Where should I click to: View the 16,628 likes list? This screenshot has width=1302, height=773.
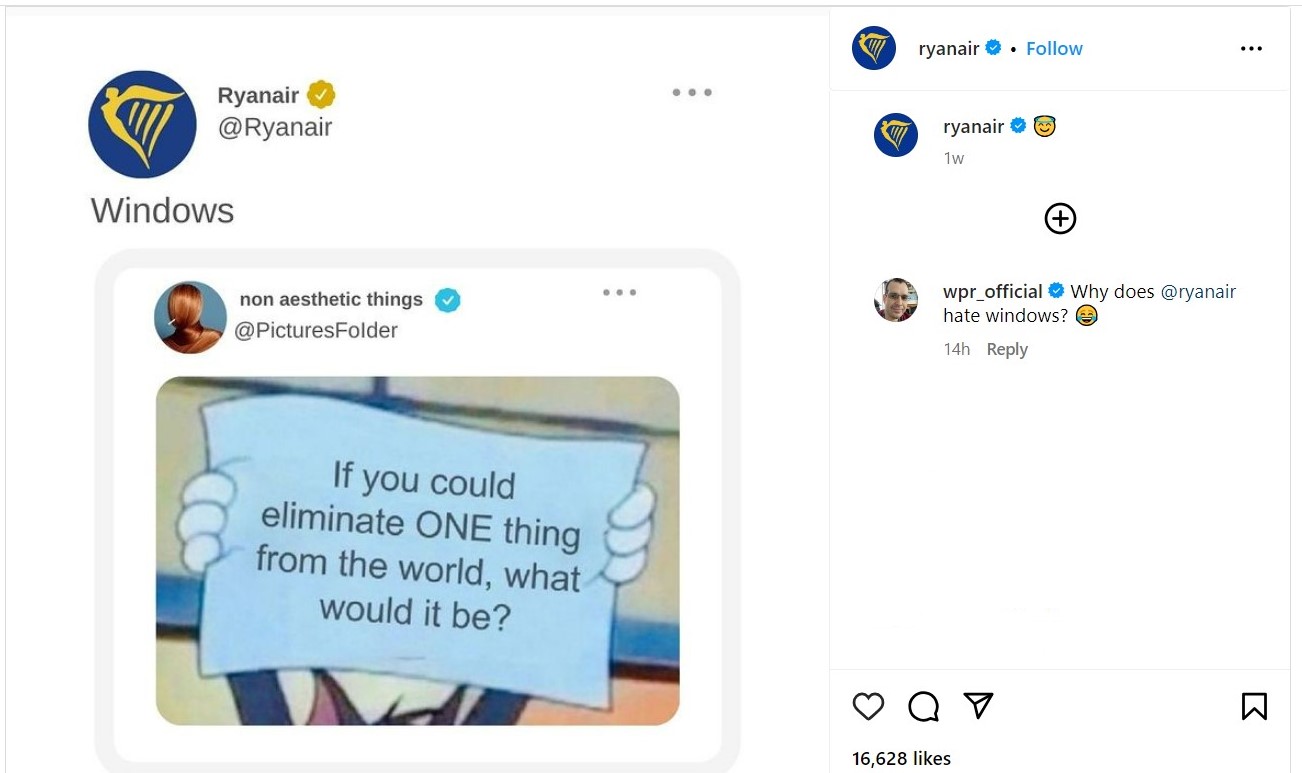tap(901, 758)
